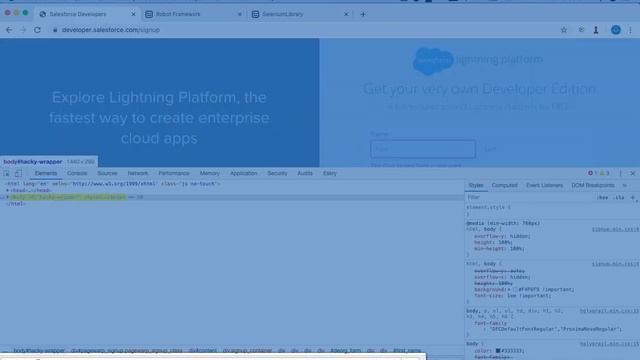Viewport: 640px width, 360px height.
Task: Open the Elements tab
Action: [46, 173]
